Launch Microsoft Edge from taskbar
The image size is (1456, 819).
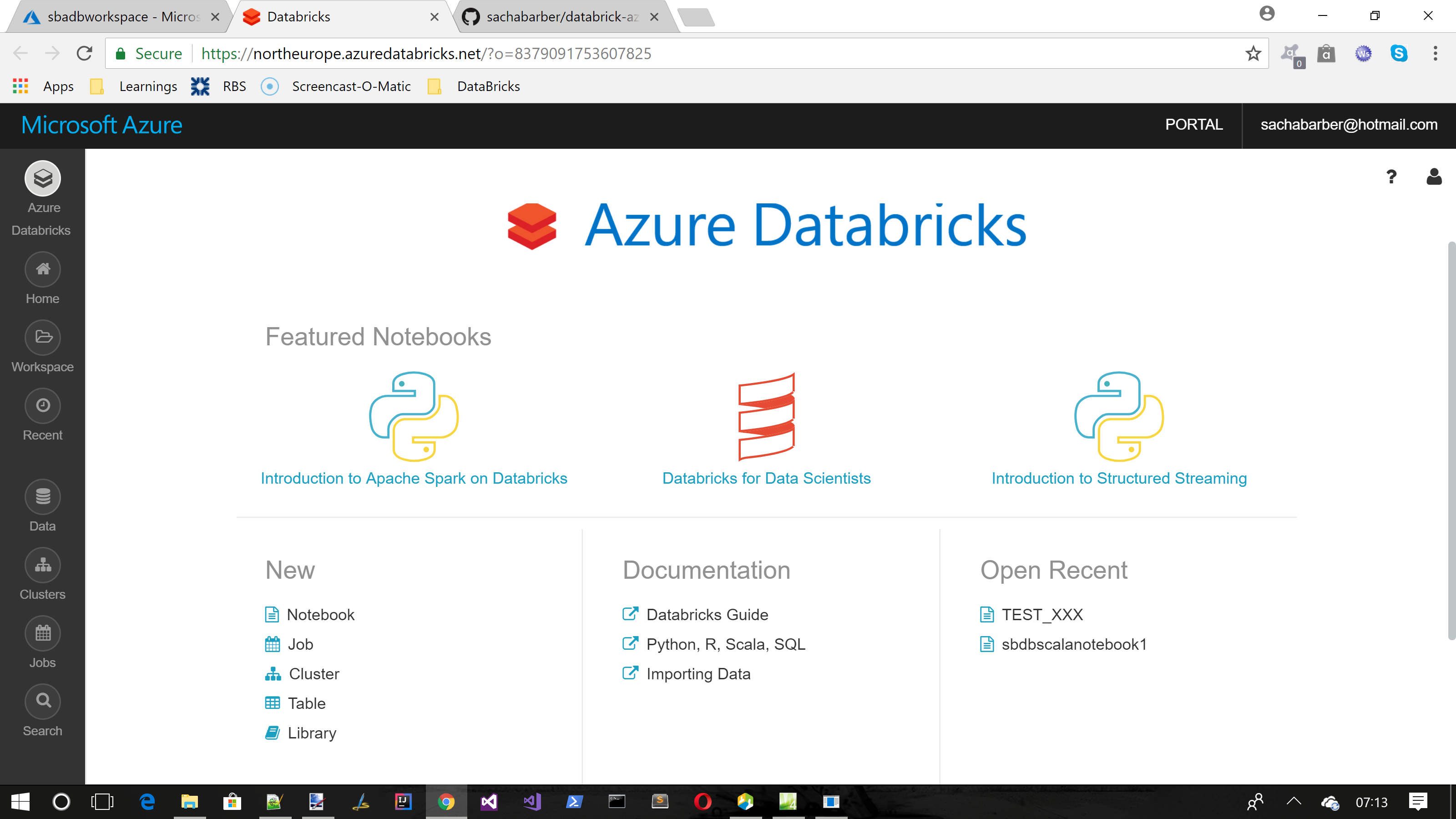(x=147, y=801)
